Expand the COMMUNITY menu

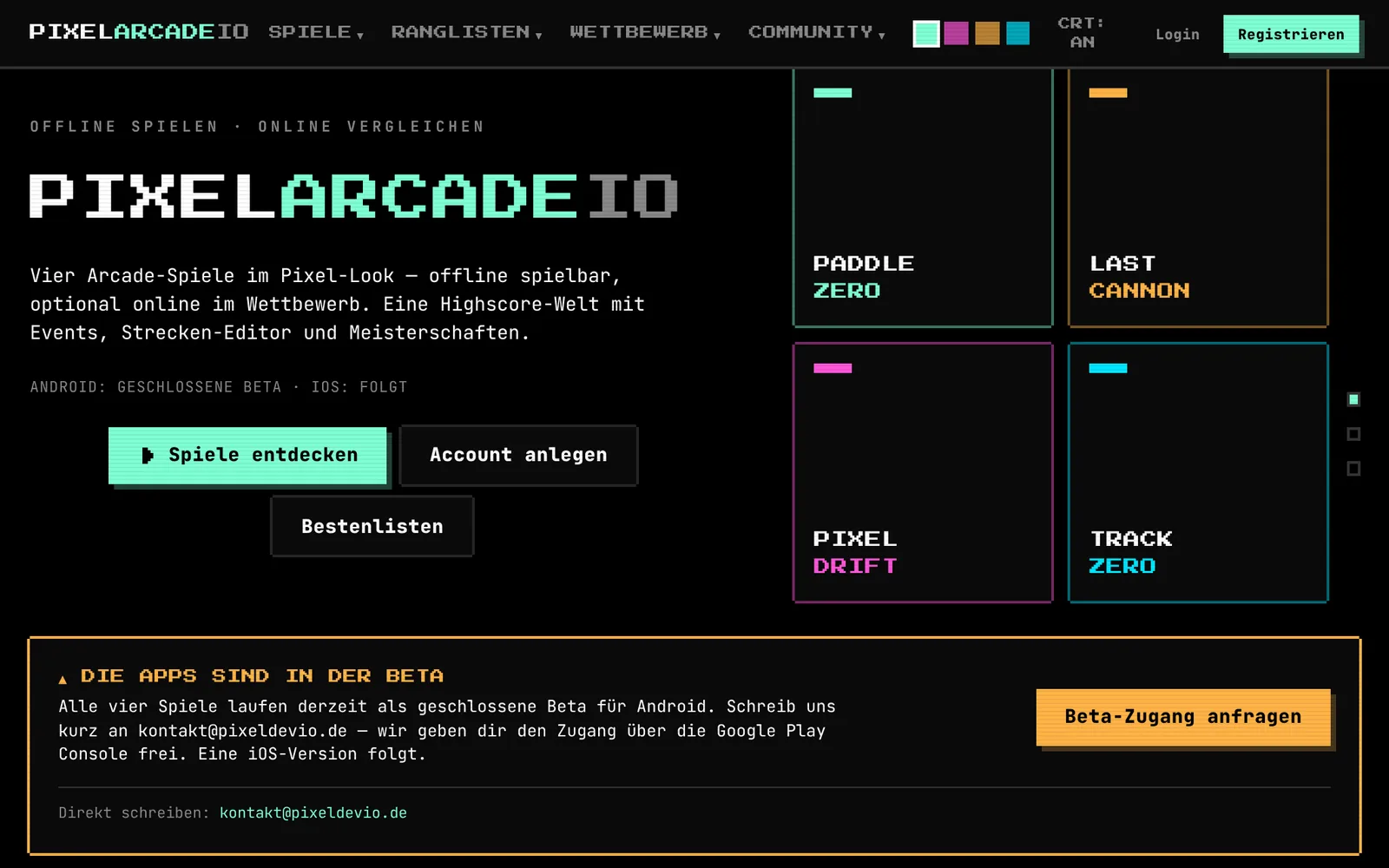tap(817, 32)
